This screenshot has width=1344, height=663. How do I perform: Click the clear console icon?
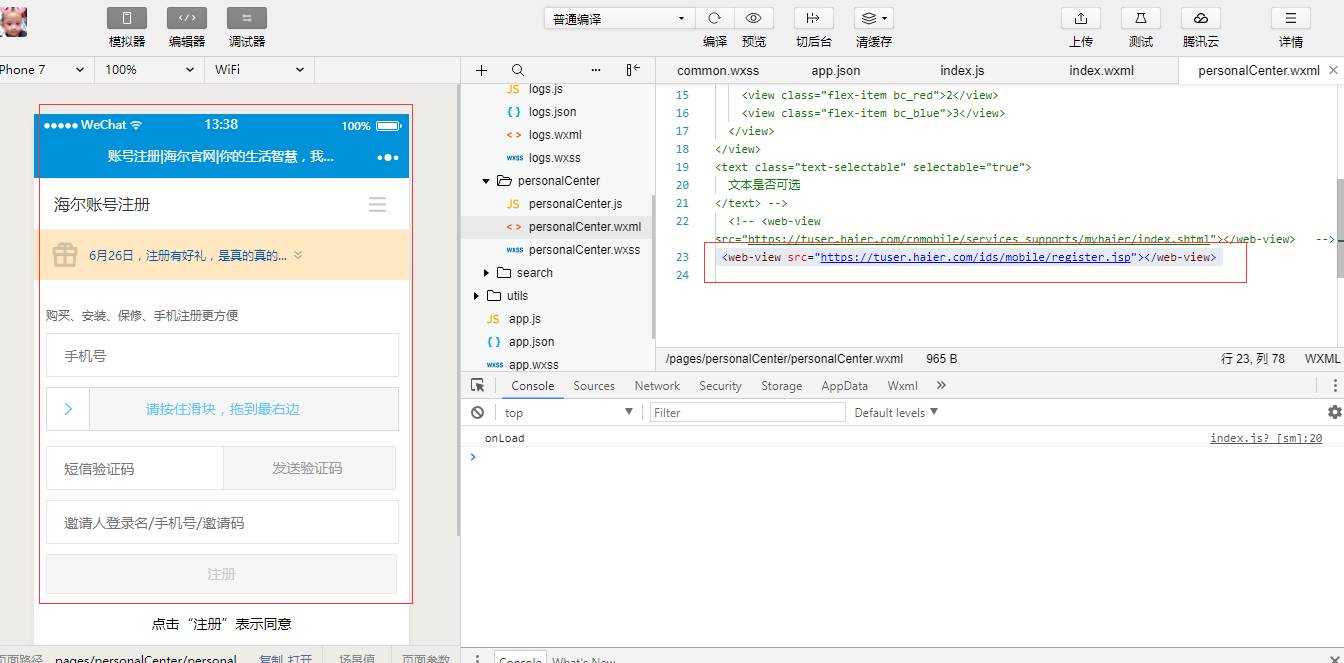coord(478,412)
